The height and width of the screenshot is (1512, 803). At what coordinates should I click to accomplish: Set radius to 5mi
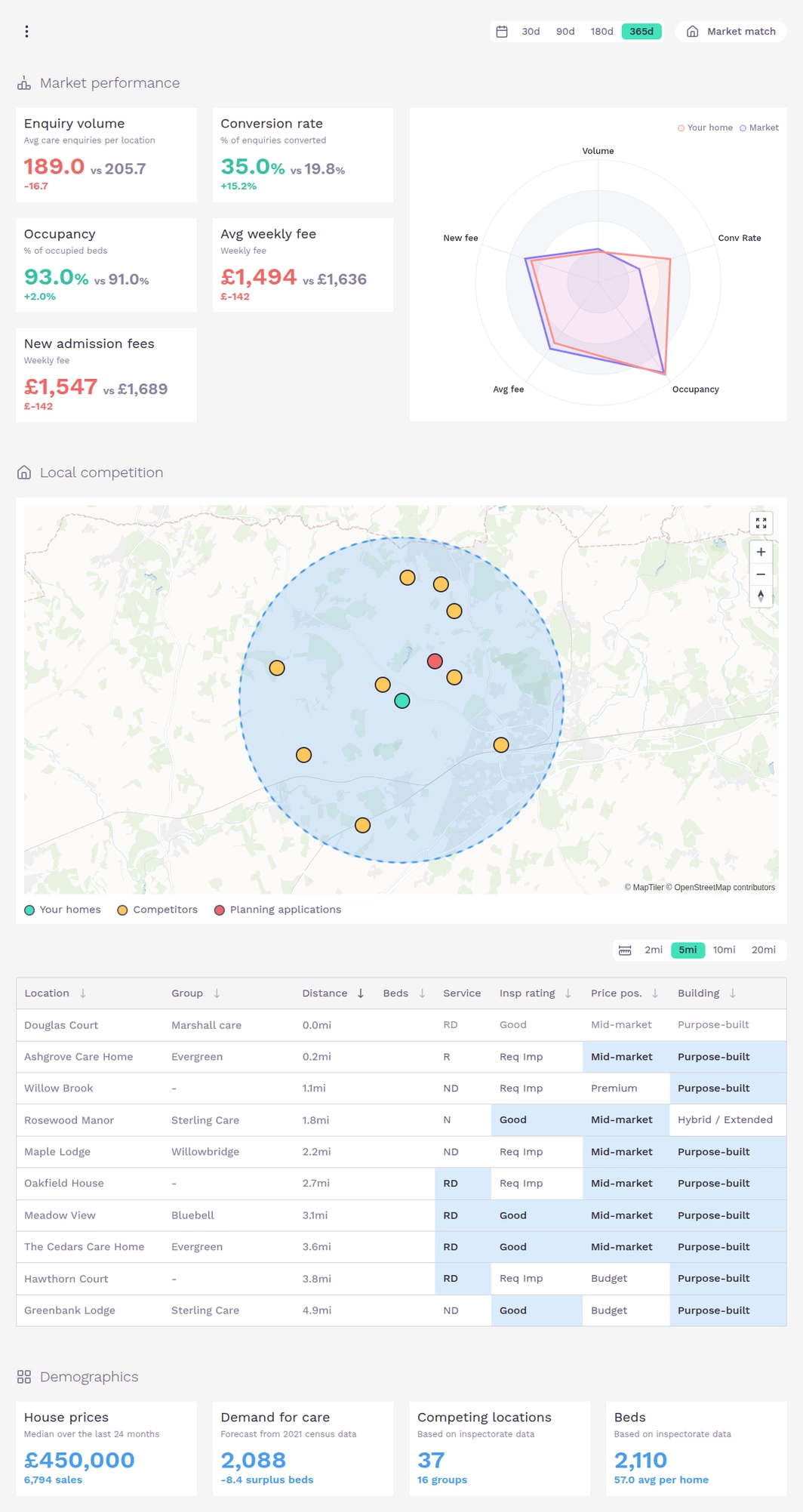point(688,950)
